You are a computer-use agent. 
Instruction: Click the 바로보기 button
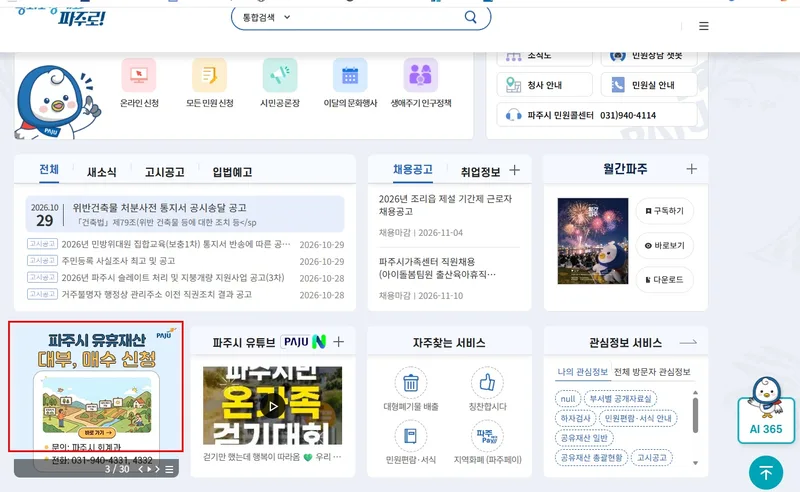665,245
